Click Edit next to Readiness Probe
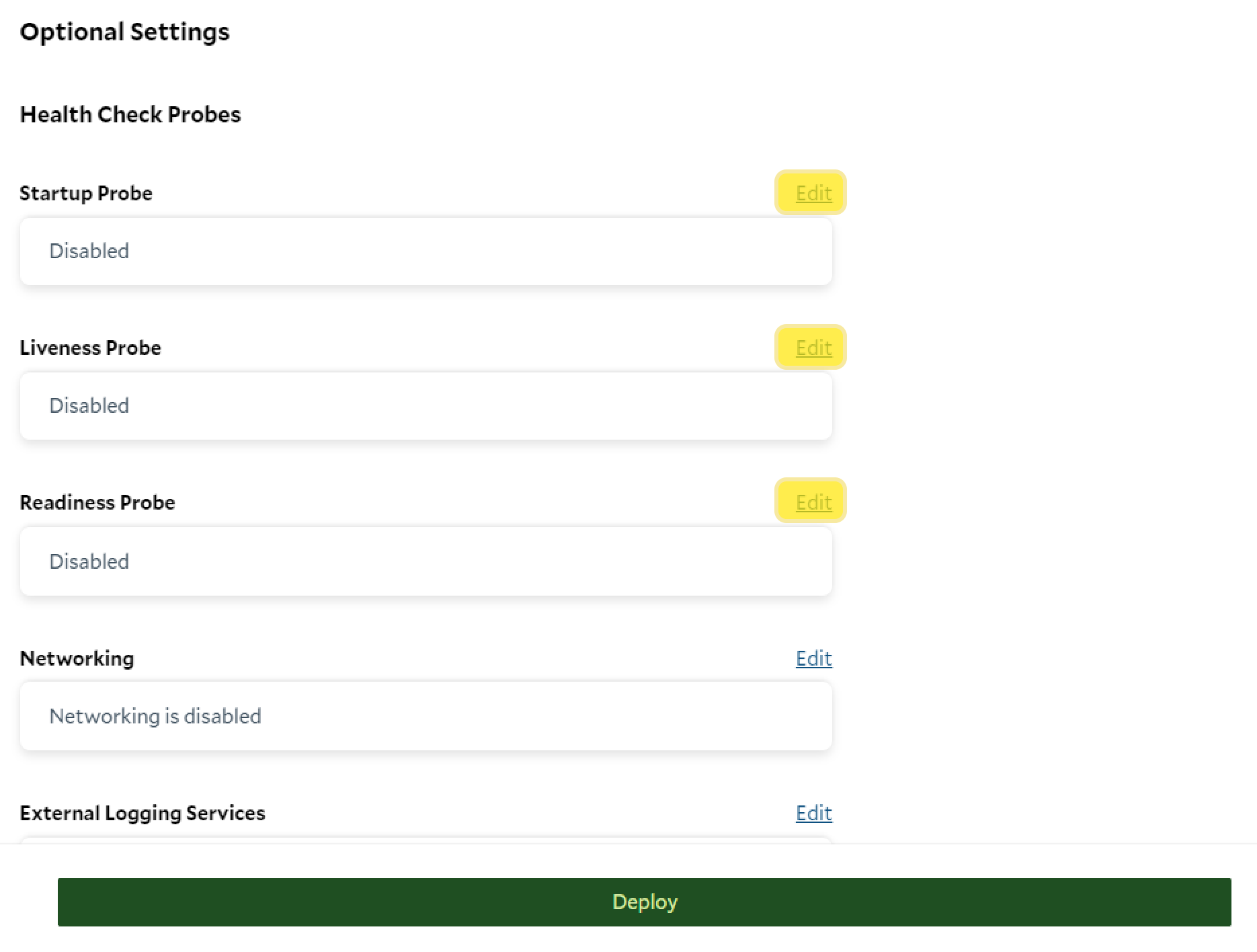The width and height of the screenshot is (1257, 952). [813, 503]
